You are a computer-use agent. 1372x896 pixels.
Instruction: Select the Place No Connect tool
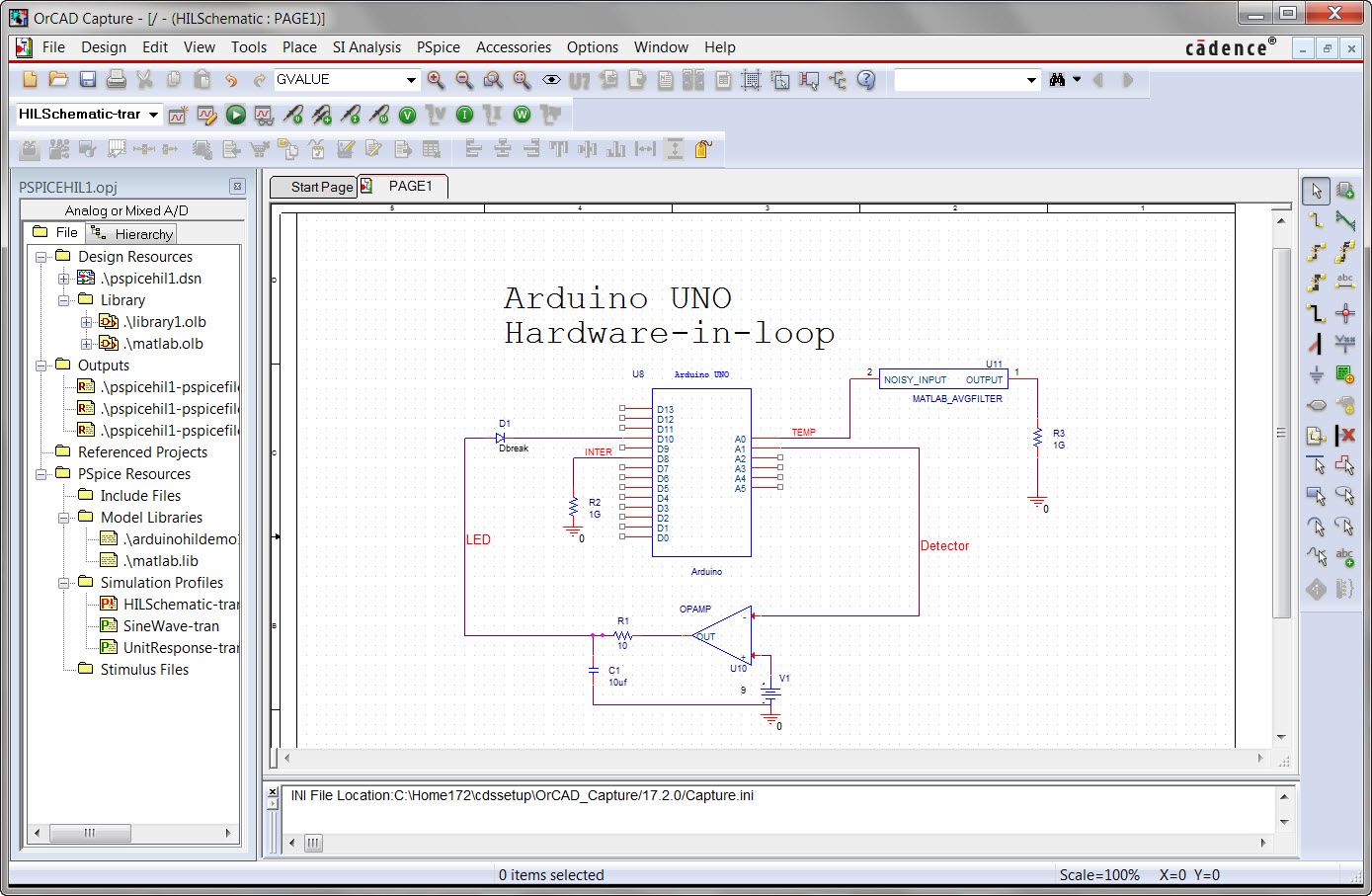(1345, 435)
